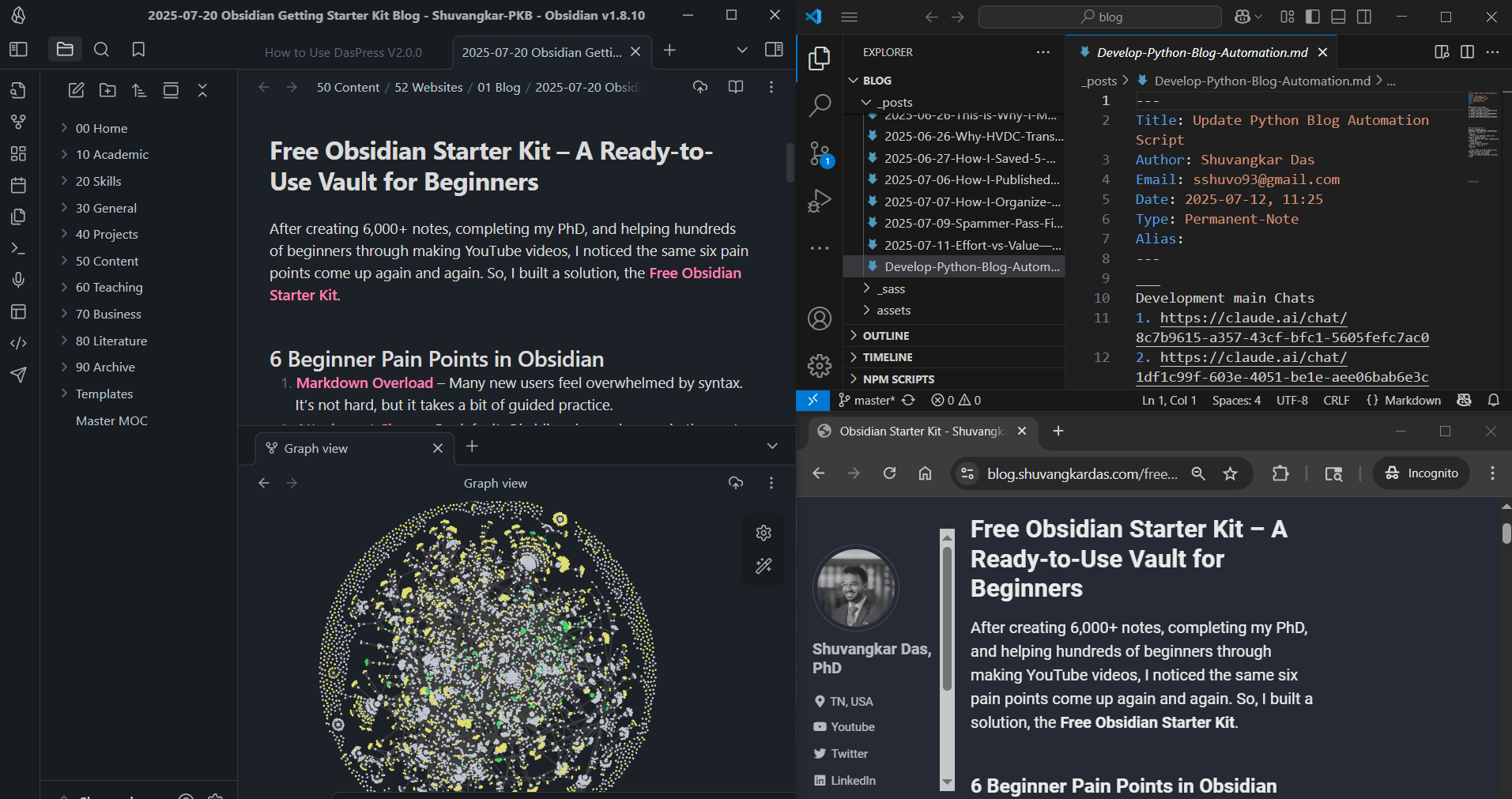This screenshot has height=799, width=1512.
Task: Toggle reading view book icon
Action: pos(736,87)
